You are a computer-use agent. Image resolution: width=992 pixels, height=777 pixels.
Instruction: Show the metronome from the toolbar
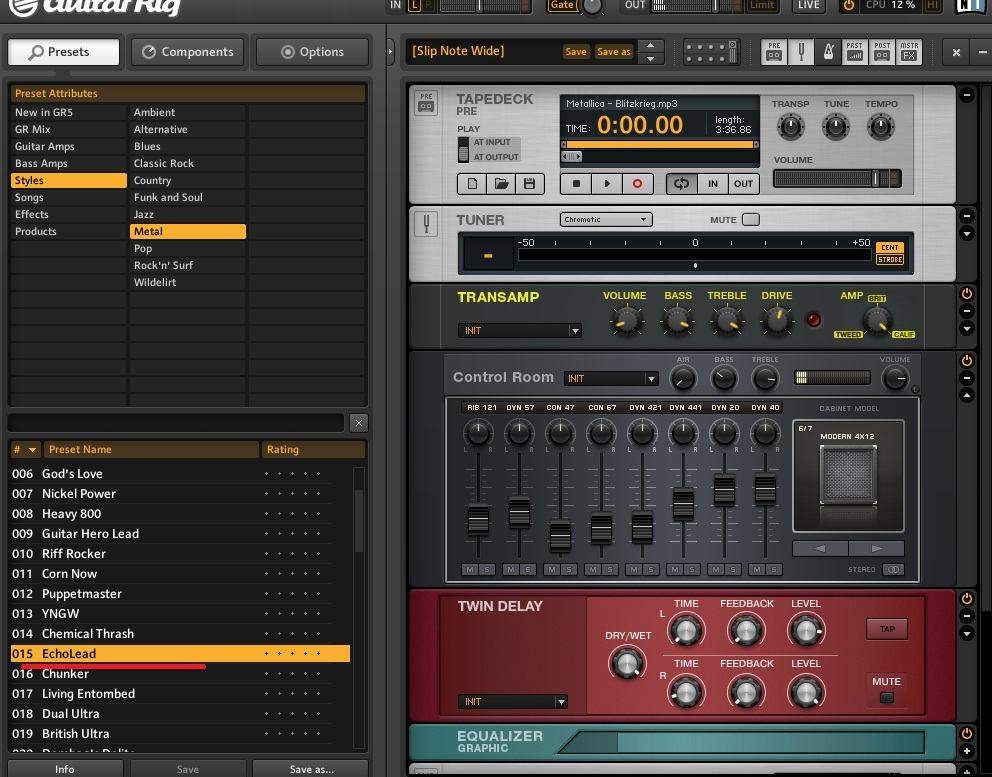coord(827,52)
